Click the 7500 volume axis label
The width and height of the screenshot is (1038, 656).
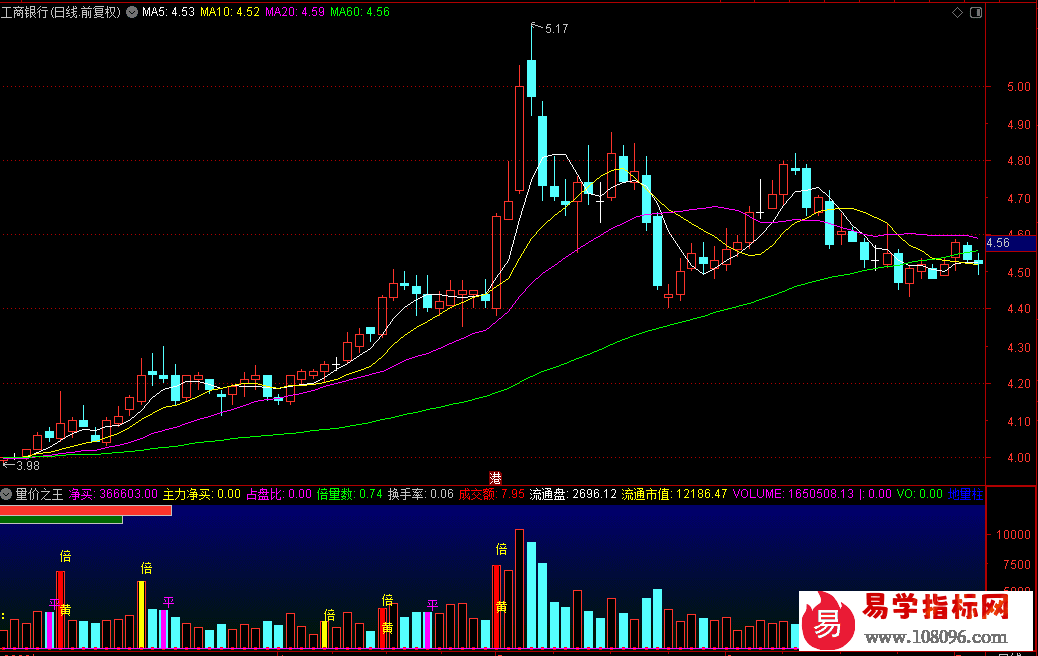(x=1016, y=565)
